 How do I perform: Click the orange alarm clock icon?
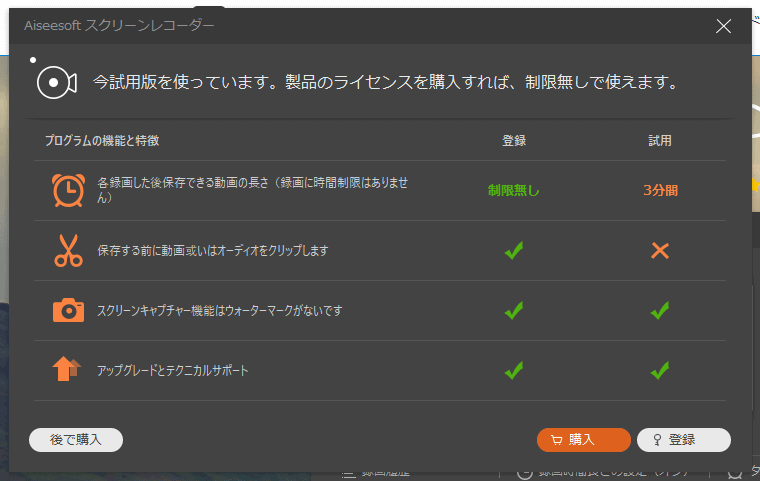68,190
